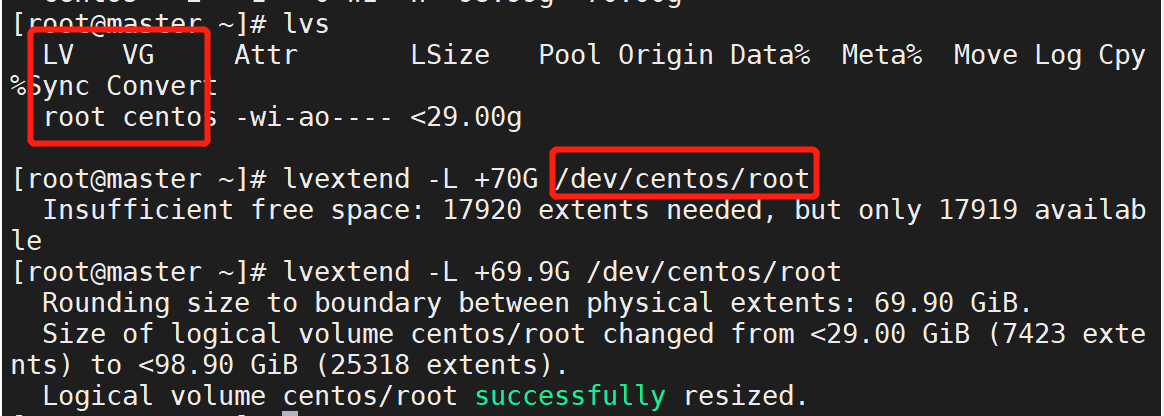Viewport: 1164px width, 416px height.
Task: Click the green 'successfully' word
Action: [x=570, y=396]
